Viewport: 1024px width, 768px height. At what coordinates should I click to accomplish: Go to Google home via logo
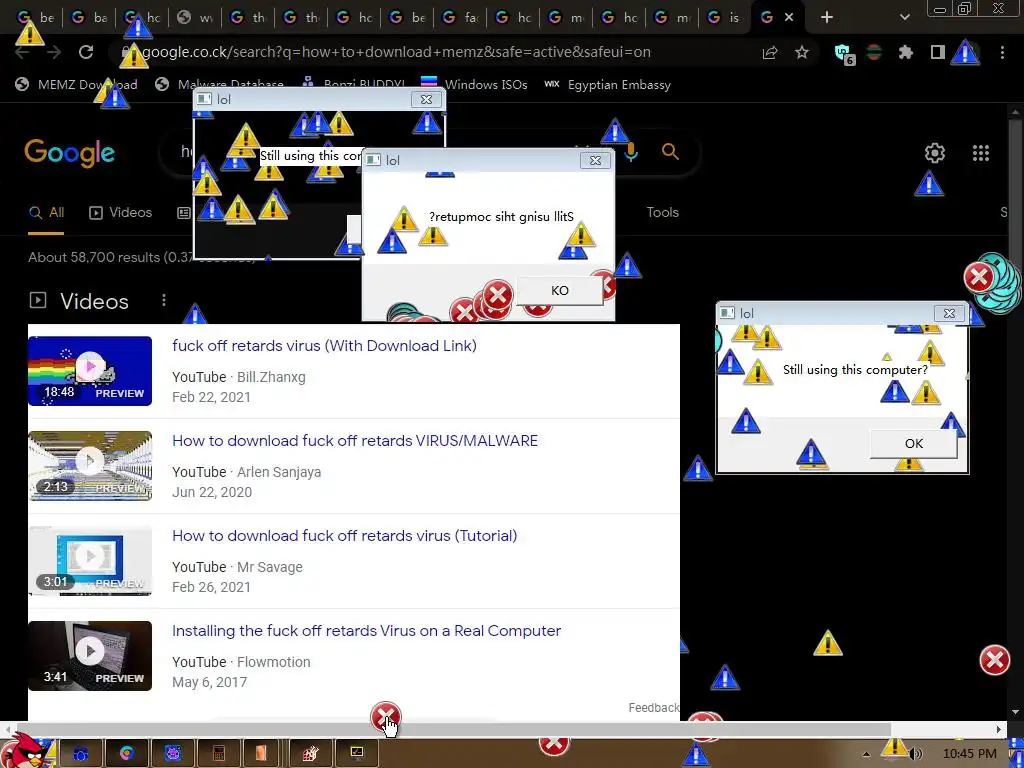(70, 154)
